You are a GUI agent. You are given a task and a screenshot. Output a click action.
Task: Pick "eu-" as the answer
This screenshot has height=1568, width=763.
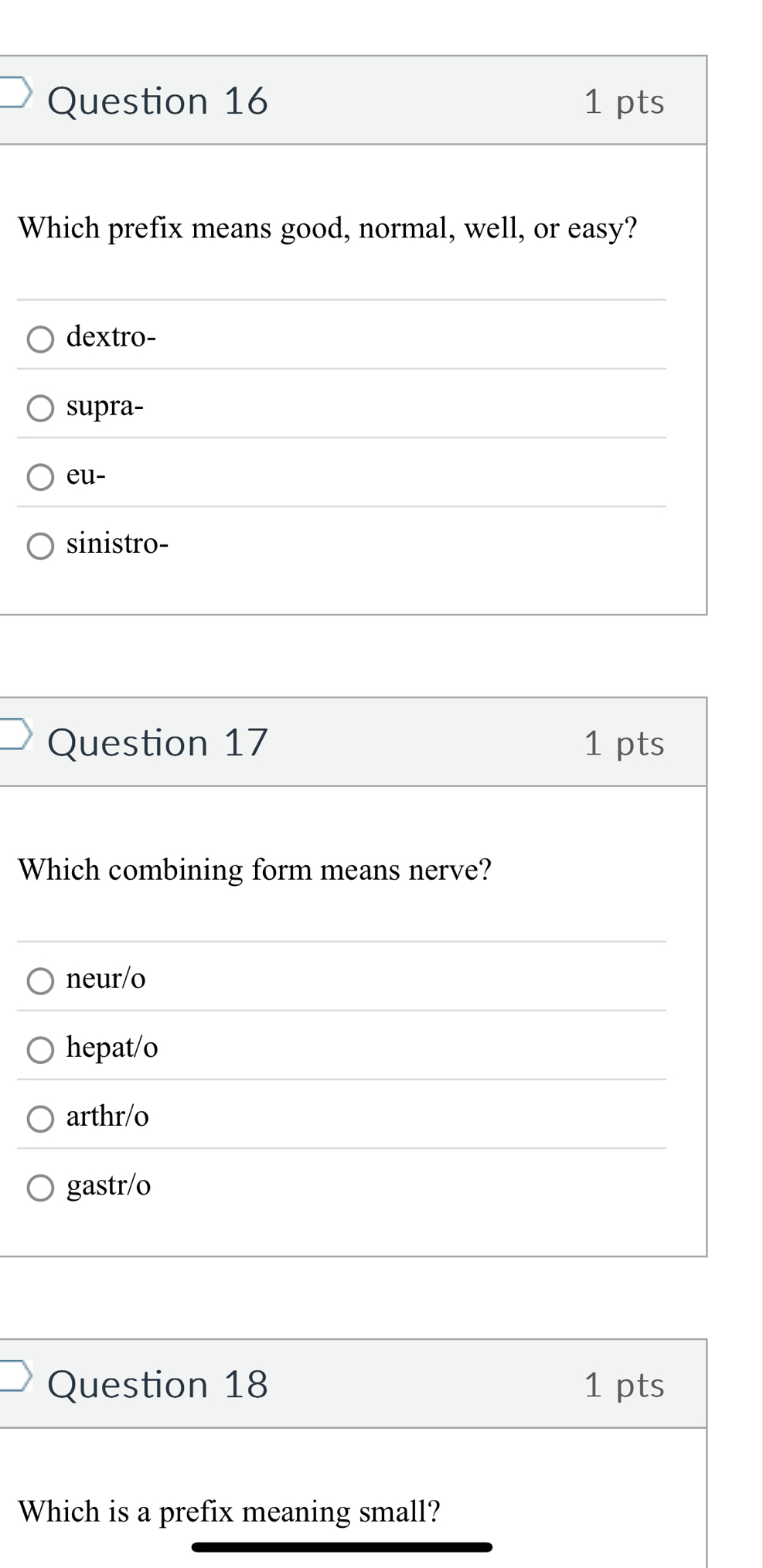(41, 476)
